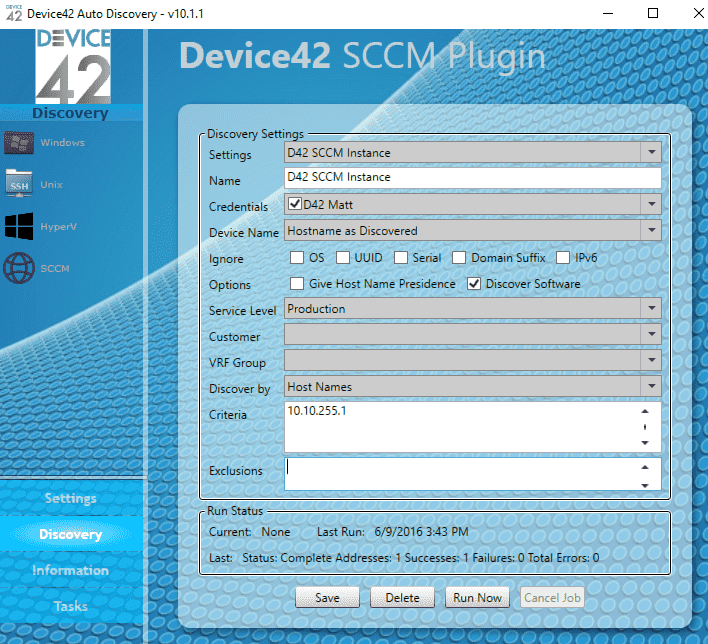This screenshot has width=708, height=644.
Task: Click the Run Now button
Action: (x=477, y=597)
